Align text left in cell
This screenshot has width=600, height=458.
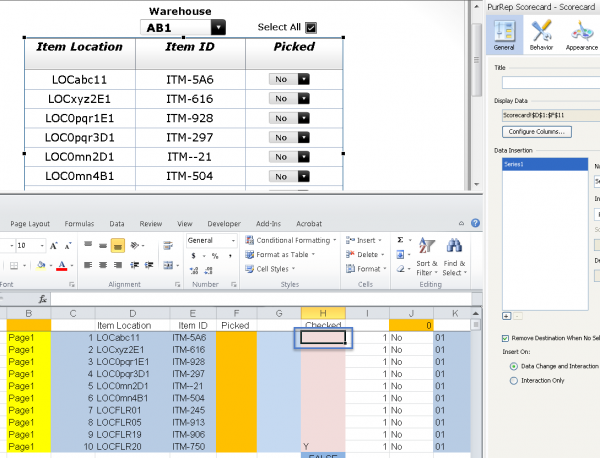pos(88,265)
